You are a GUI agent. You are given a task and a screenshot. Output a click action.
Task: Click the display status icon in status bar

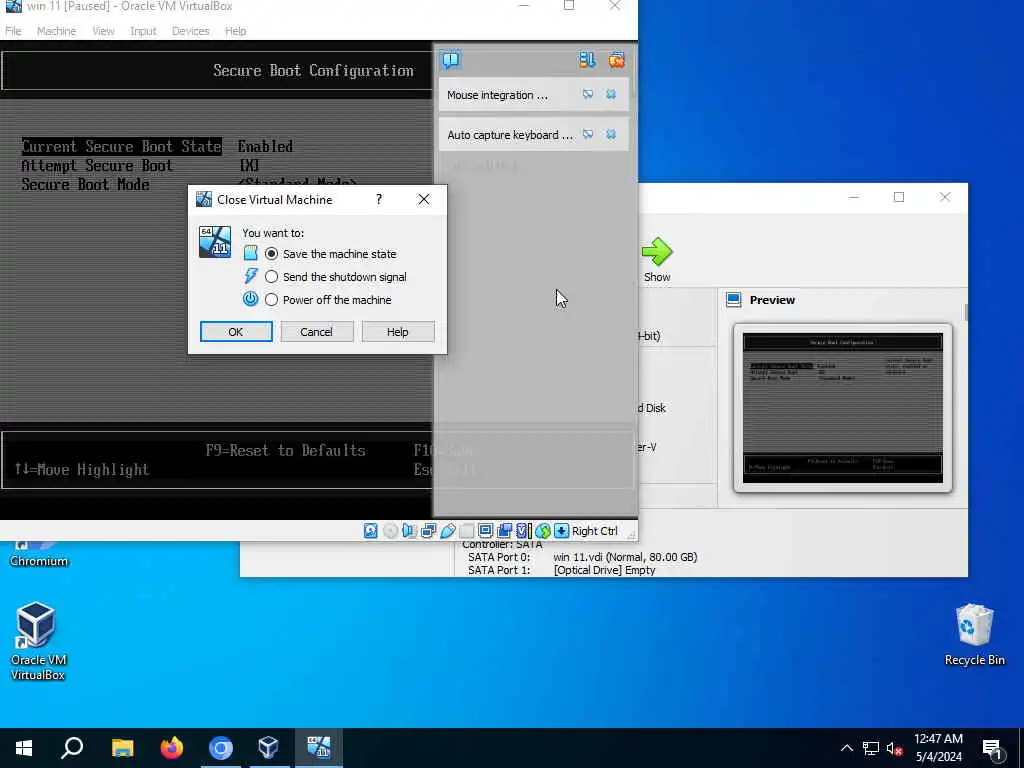pos(485,531)
